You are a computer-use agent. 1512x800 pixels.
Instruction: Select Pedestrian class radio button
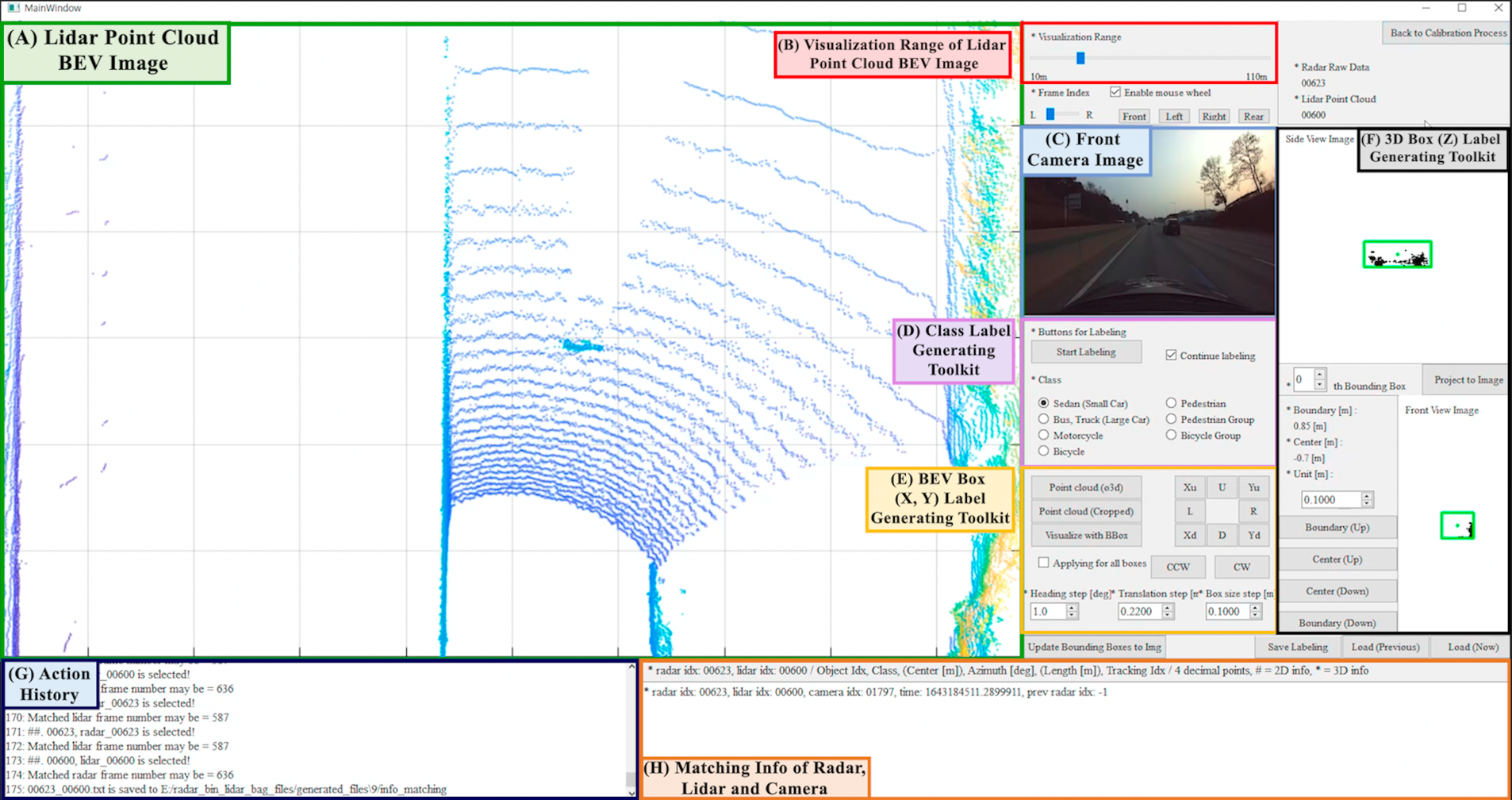pyautogui.click(x=1171, y=403)
